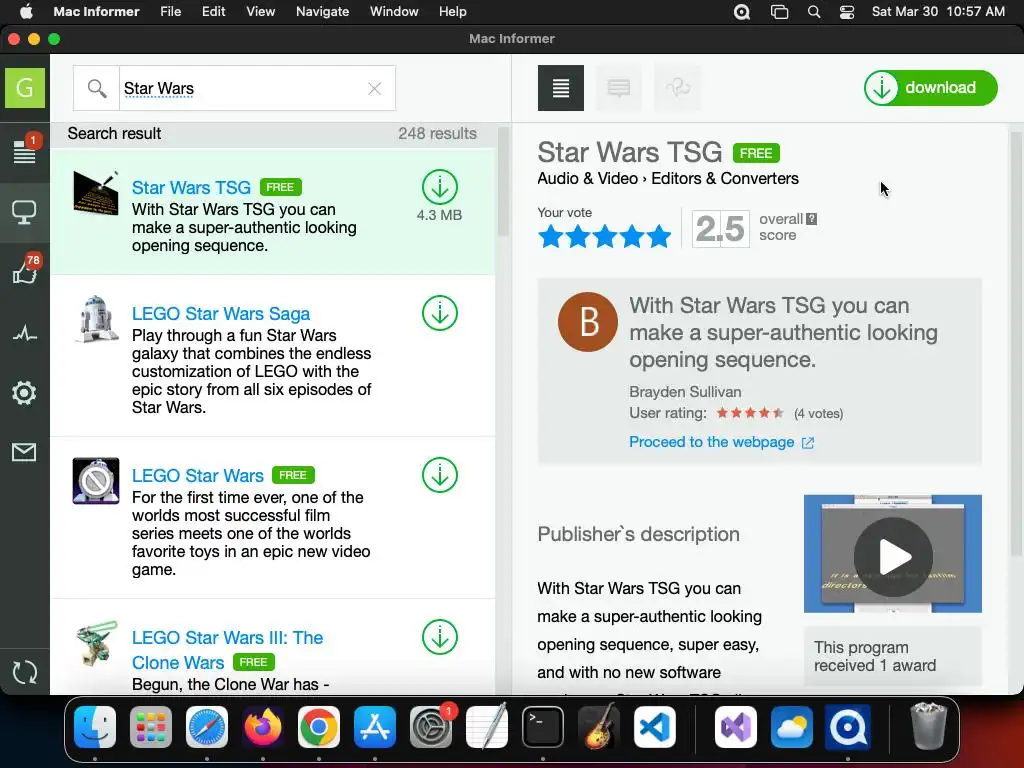Click the Brayden Sullivan B avatar
The image size is (1024, 768).
coord(588,322)
